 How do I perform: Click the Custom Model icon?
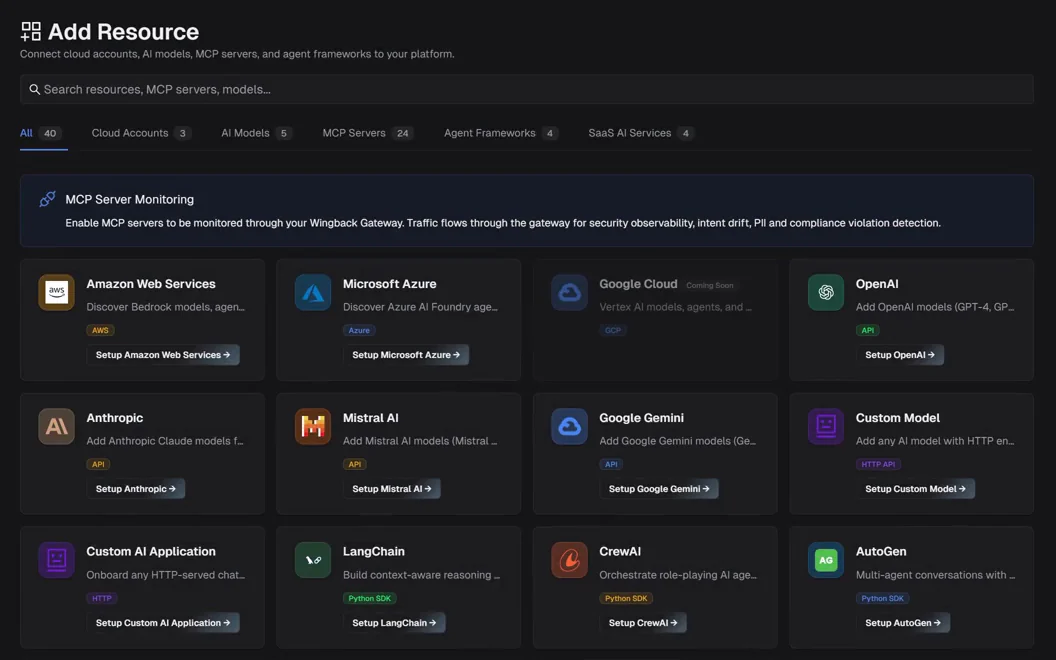point(826,426)
